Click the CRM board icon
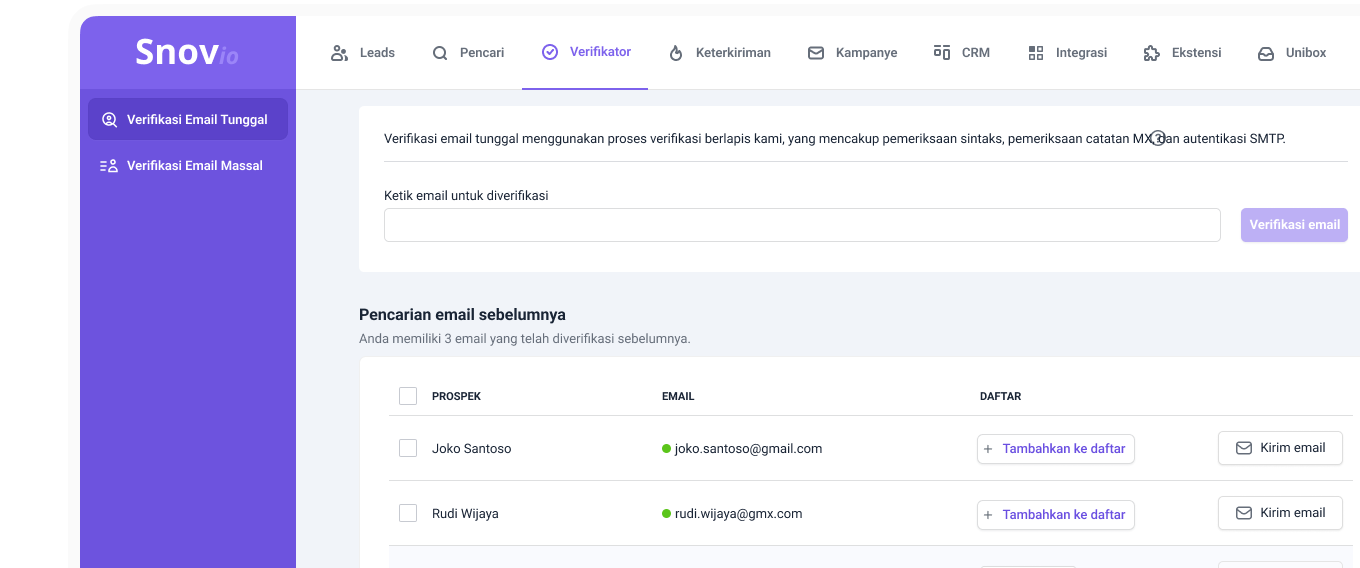The width and height of the screenshot is (1360, 568). [x=942, y=52]
